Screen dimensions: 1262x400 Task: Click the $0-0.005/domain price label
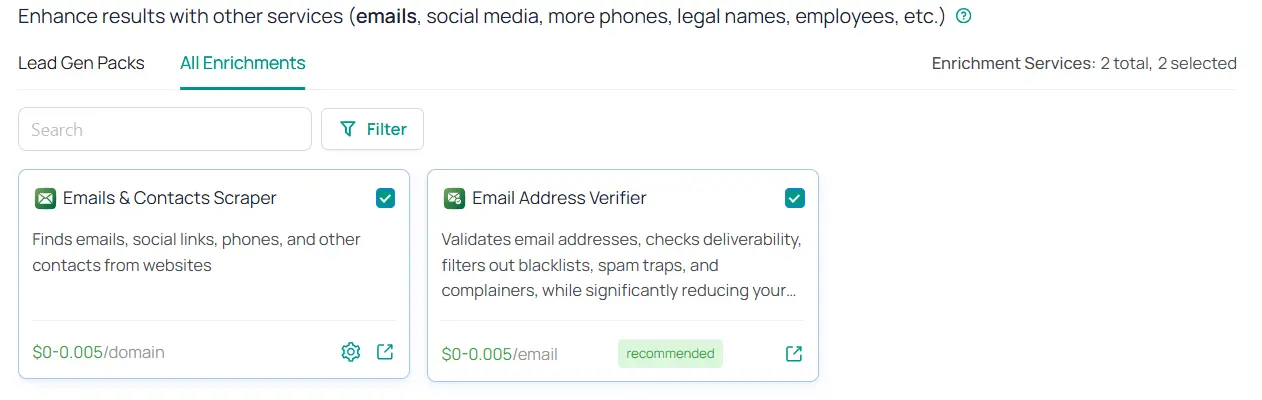point(98,352)
